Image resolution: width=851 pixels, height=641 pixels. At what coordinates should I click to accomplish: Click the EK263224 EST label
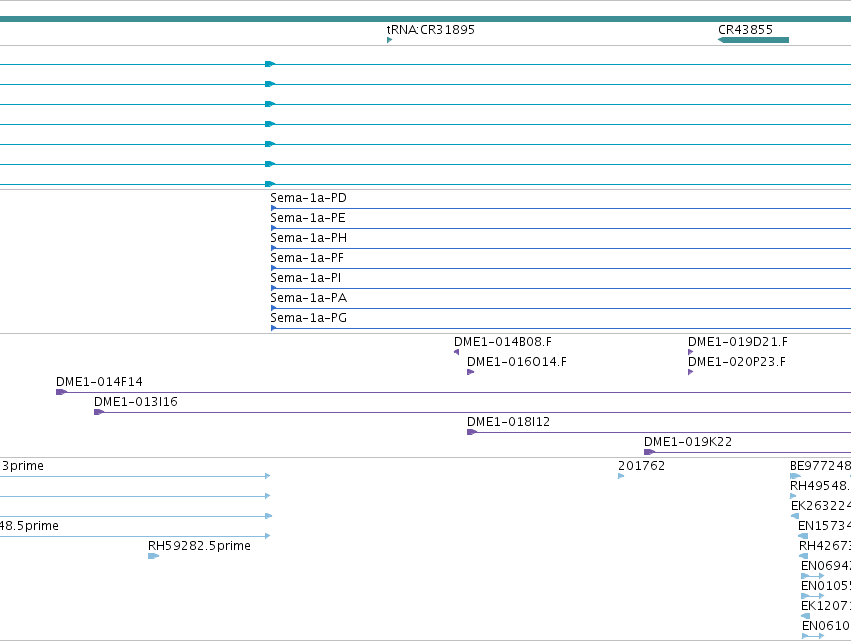pos(821,506)
